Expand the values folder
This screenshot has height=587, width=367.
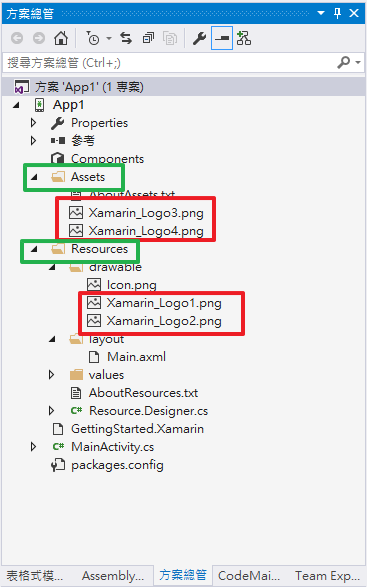coord(52,375)
